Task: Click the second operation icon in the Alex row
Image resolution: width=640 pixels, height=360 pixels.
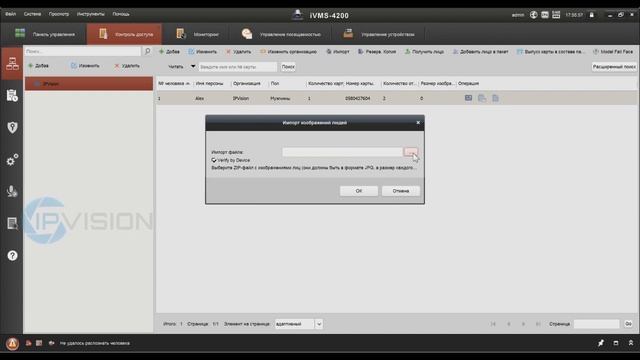Action: [482, 98]
